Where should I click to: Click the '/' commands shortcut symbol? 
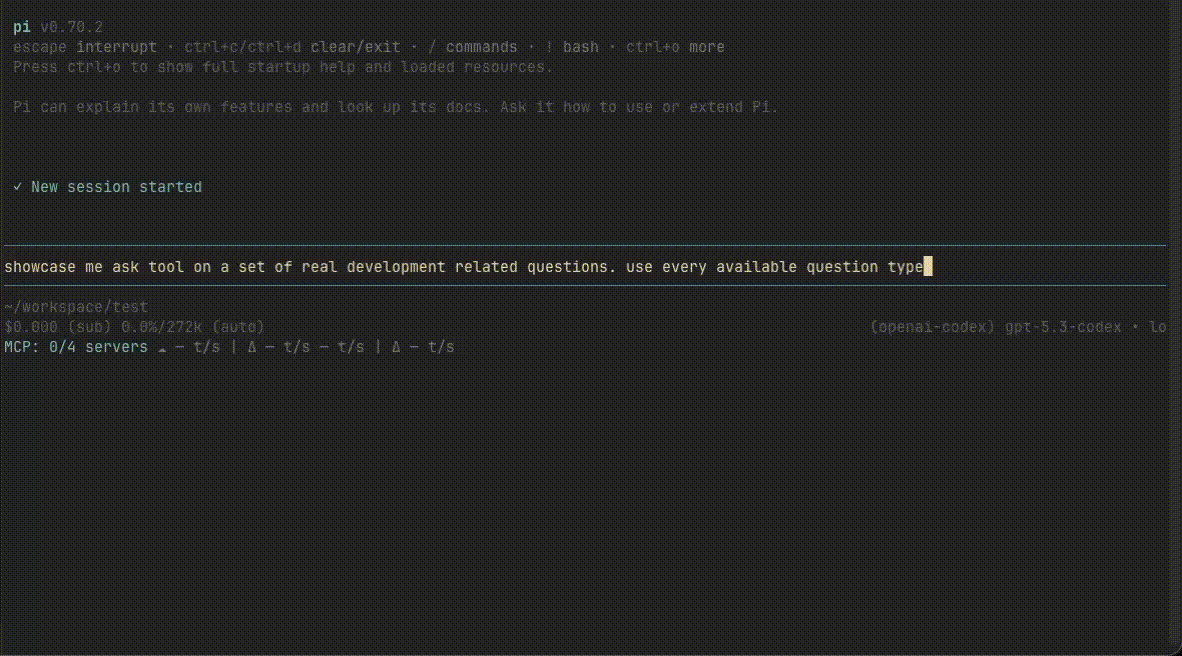tap(432, 47)
